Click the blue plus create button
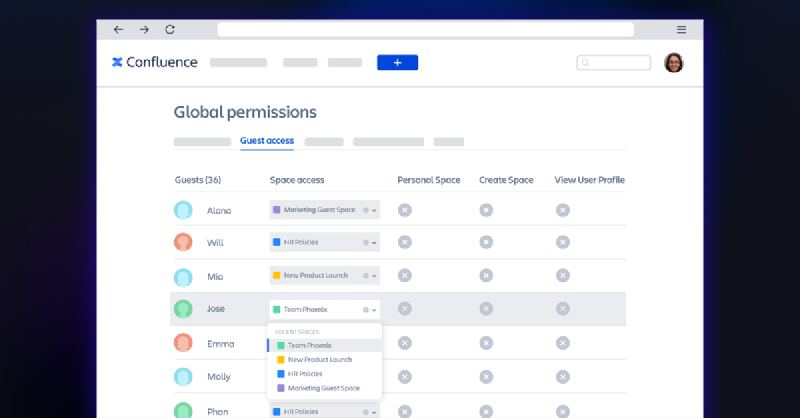This screenshot has height=418, width=800. pos(397,62)
